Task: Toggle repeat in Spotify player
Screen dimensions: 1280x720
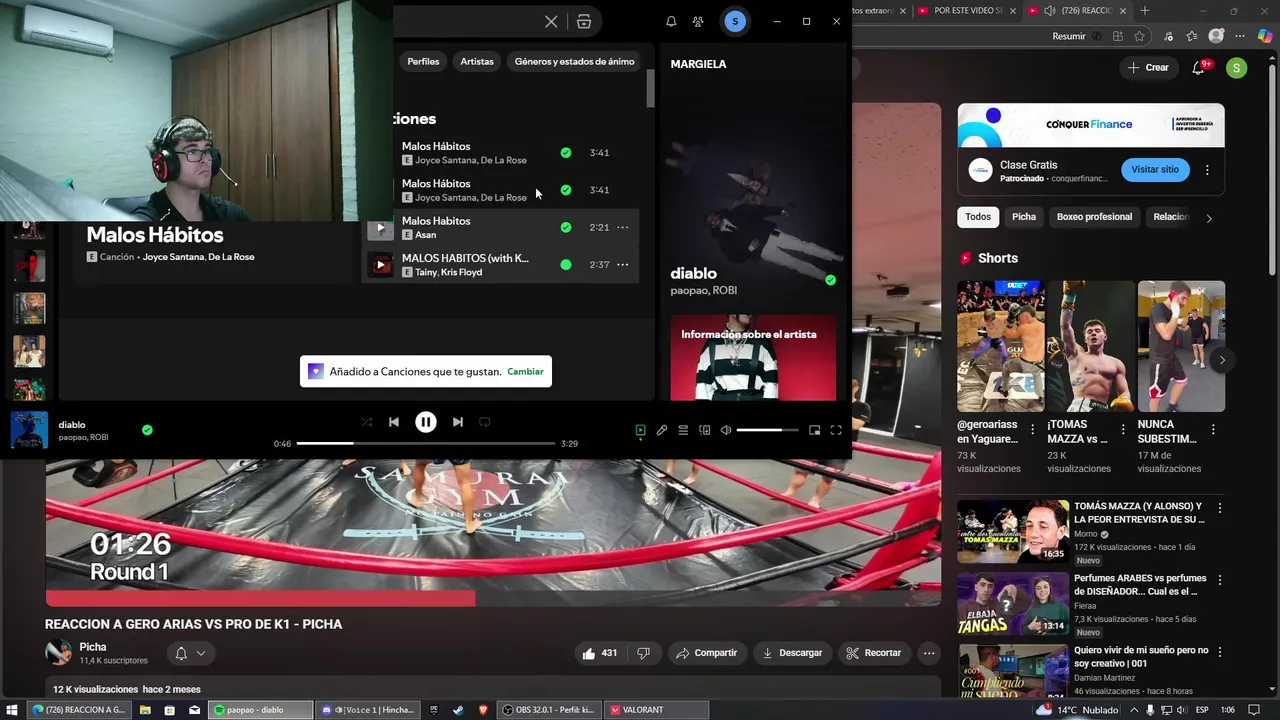Action: pos(485,422)
